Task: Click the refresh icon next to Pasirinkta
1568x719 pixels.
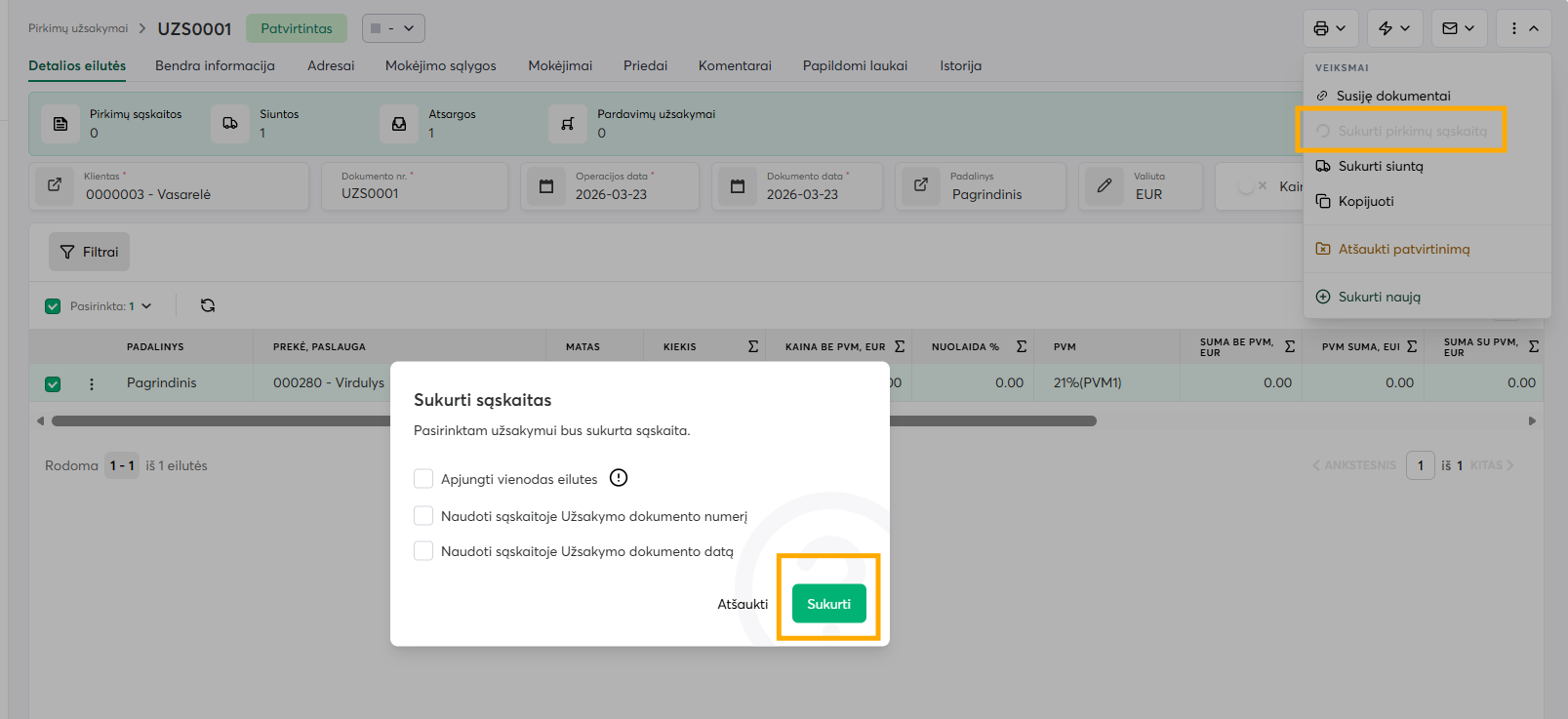Action: tap(208, 305)
